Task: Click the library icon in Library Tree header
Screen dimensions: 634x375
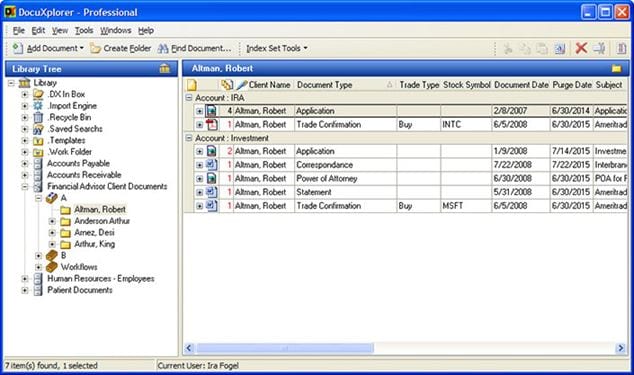Action: (x=165, y=68)
